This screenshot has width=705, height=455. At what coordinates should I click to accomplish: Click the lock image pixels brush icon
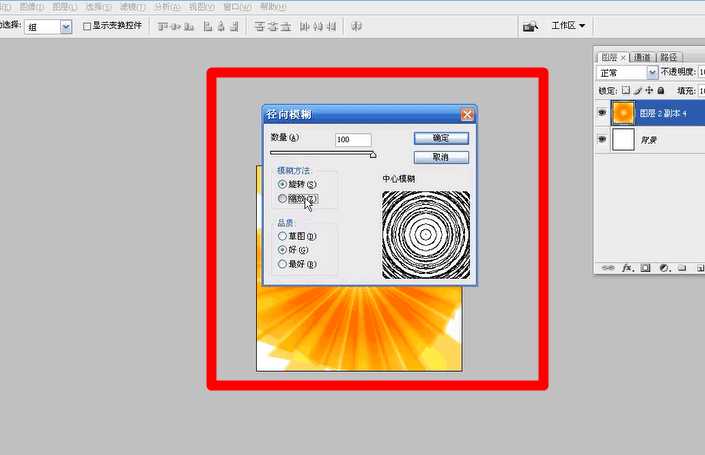(636, 90)
